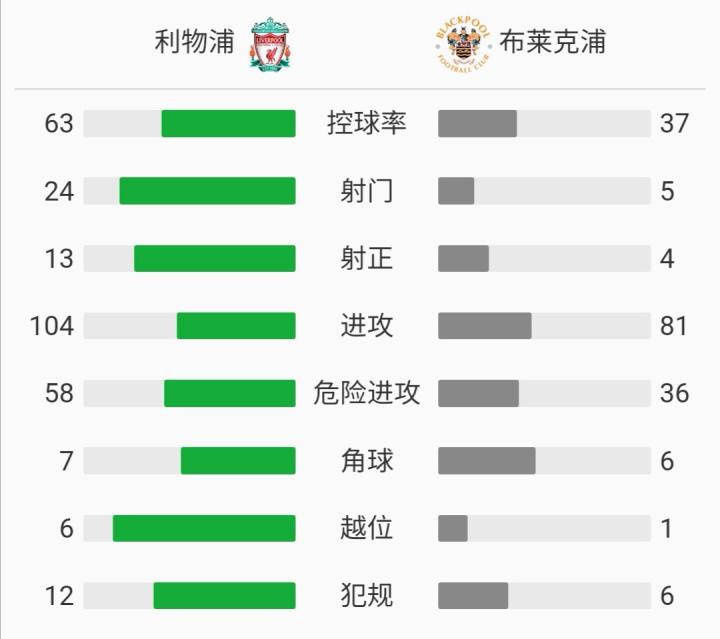This screenshot has height=639, width=720.
Task: Select the 控球率 stat label
Action: click(367, 123)
